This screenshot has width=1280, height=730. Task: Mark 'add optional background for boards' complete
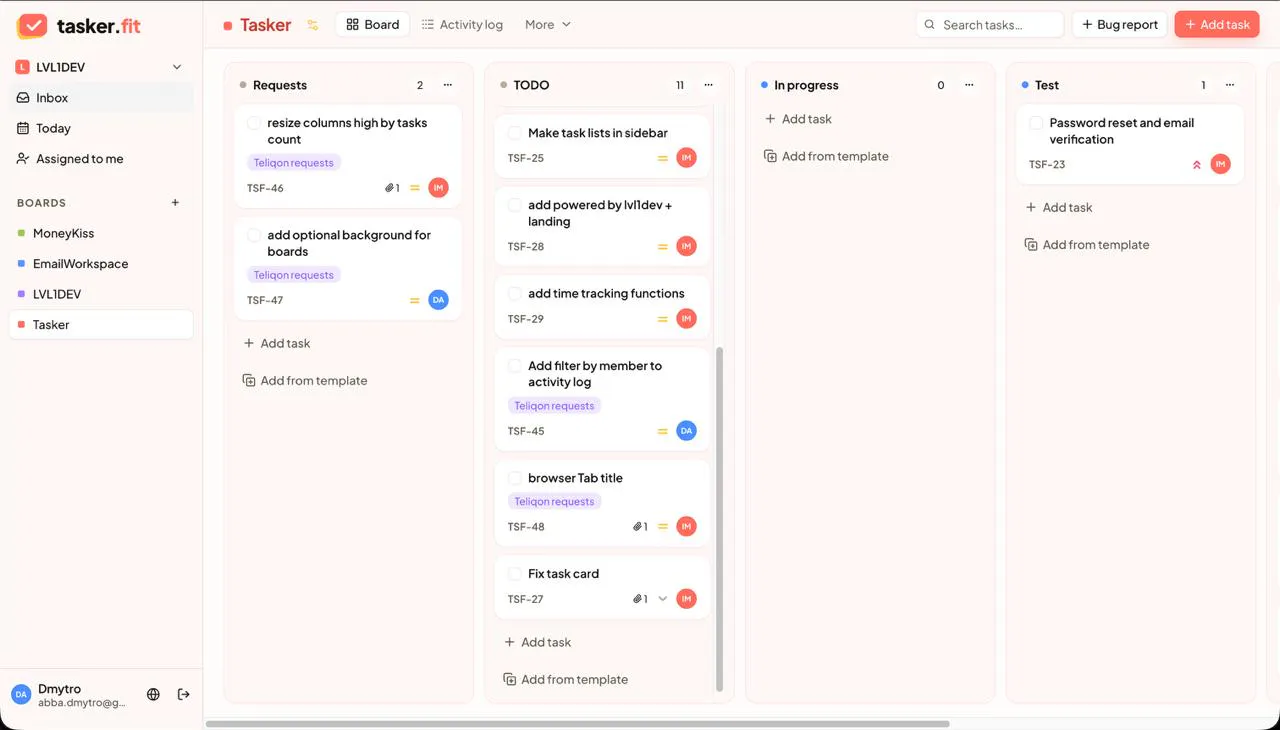[254, 235]
